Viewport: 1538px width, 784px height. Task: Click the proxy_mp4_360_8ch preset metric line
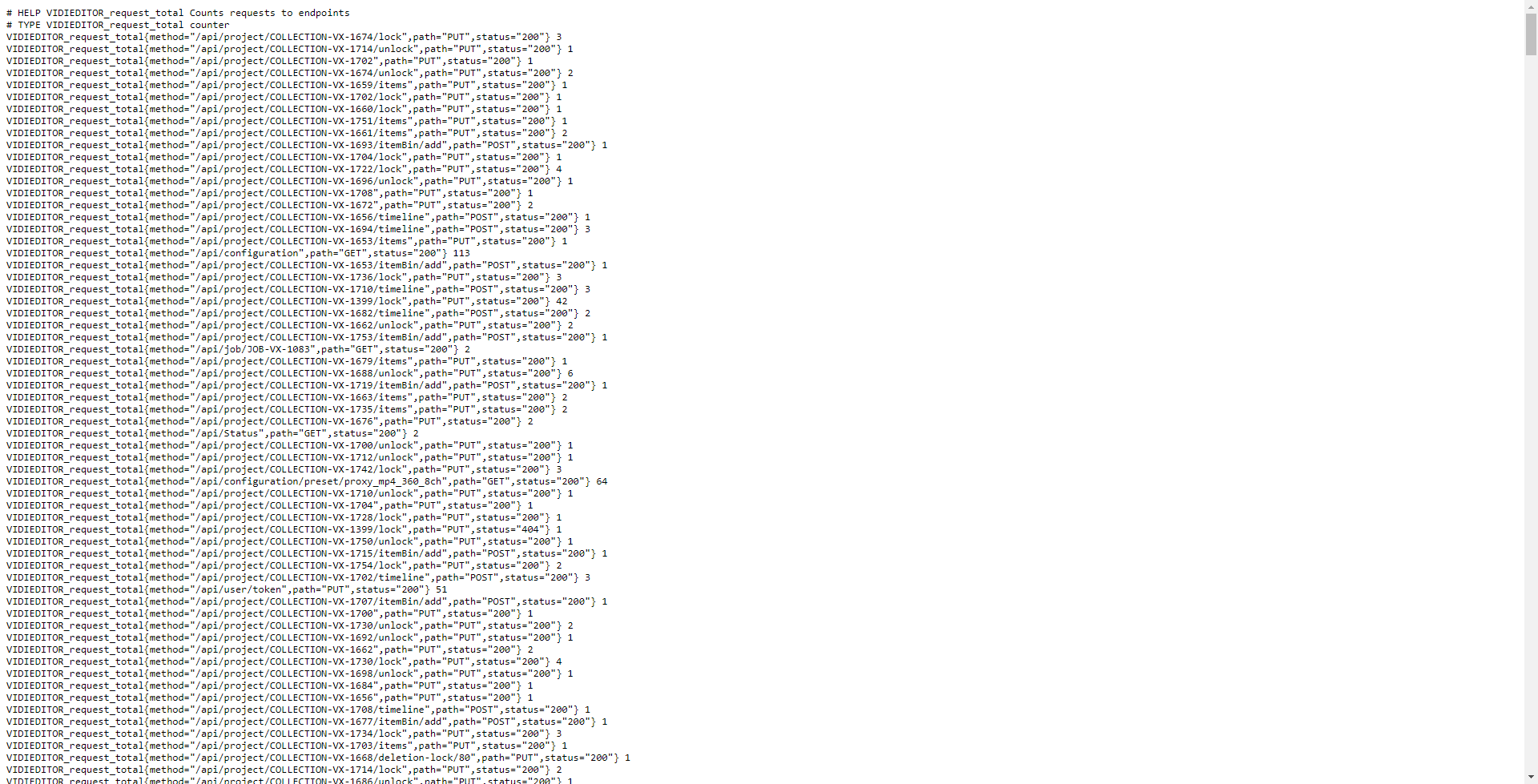click(x=307, y=481)
